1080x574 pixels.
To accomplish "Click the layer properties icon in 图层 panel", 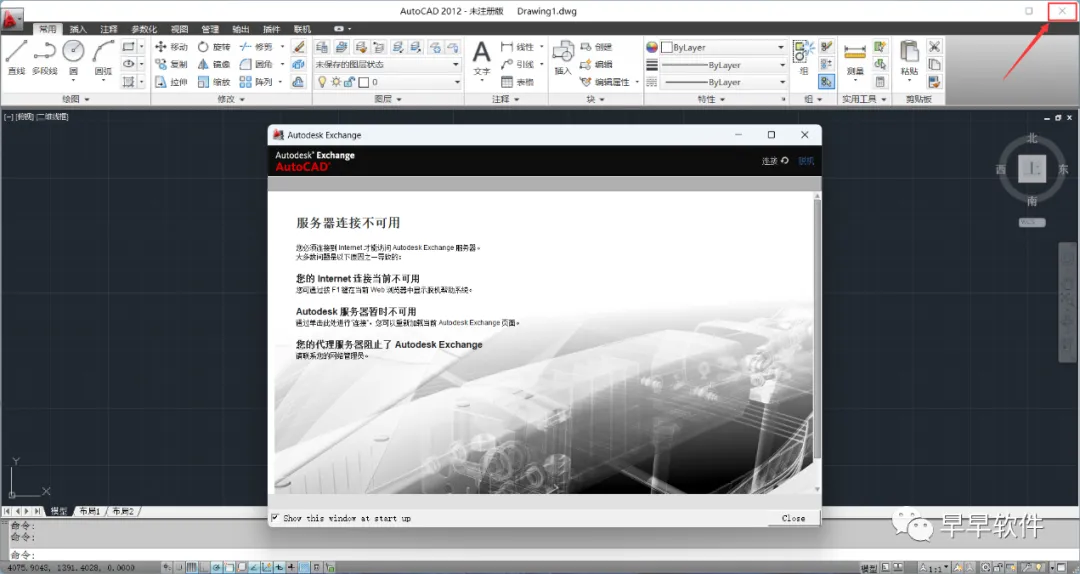I will 322,47.
